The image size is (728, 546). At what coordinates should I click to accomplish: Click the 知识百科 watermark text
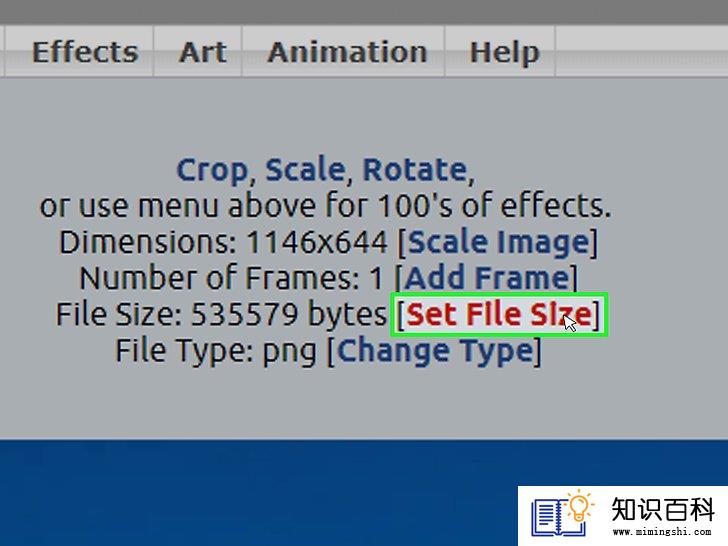tap(663, 509)
